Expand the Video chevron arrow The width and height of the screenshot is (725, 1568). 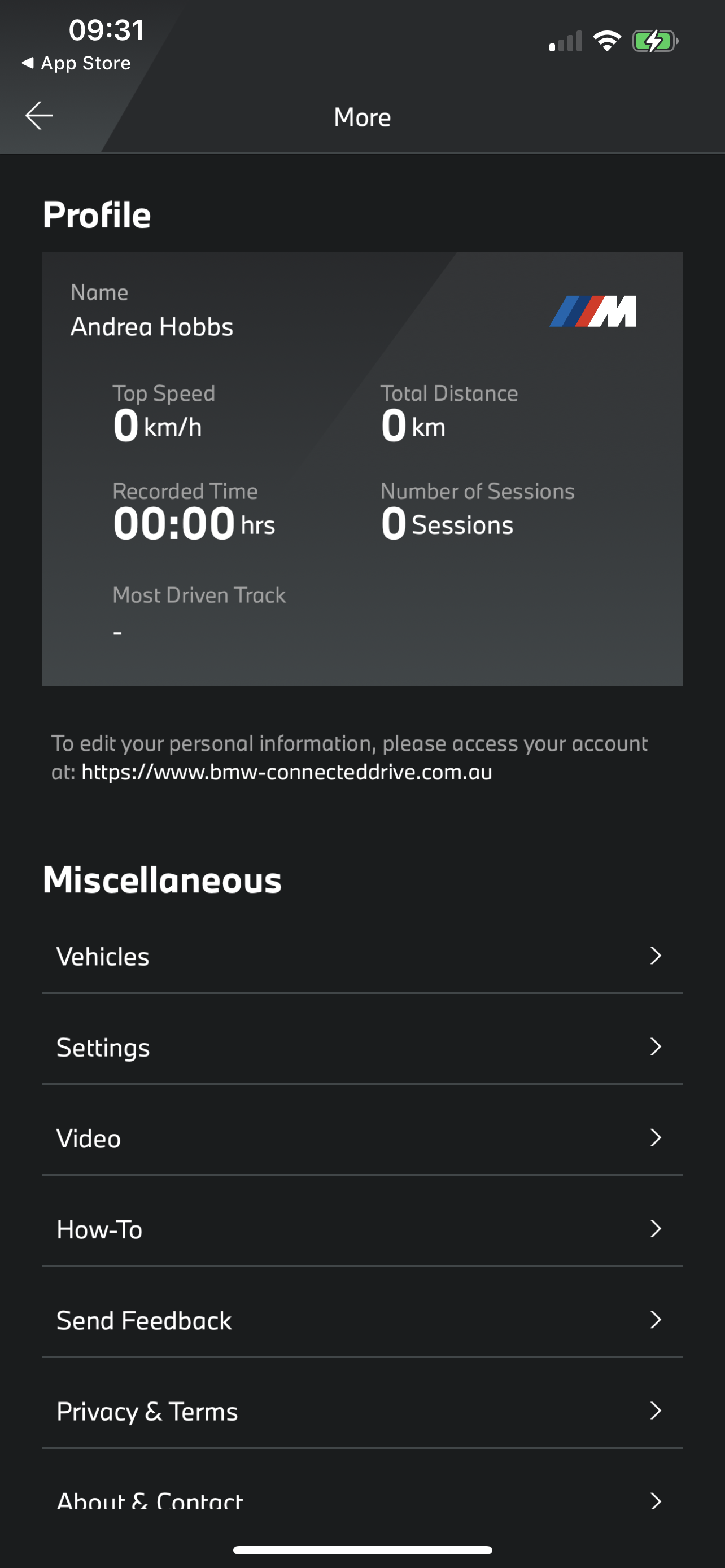click(x=655, y=1138)
